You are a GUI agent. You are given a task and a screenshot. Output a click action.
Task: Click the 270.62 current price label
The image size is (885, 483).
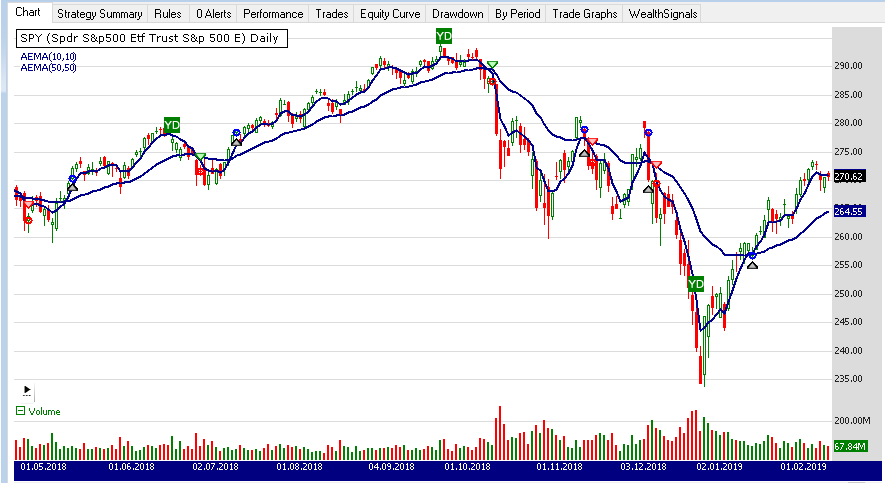pos(848,177)
